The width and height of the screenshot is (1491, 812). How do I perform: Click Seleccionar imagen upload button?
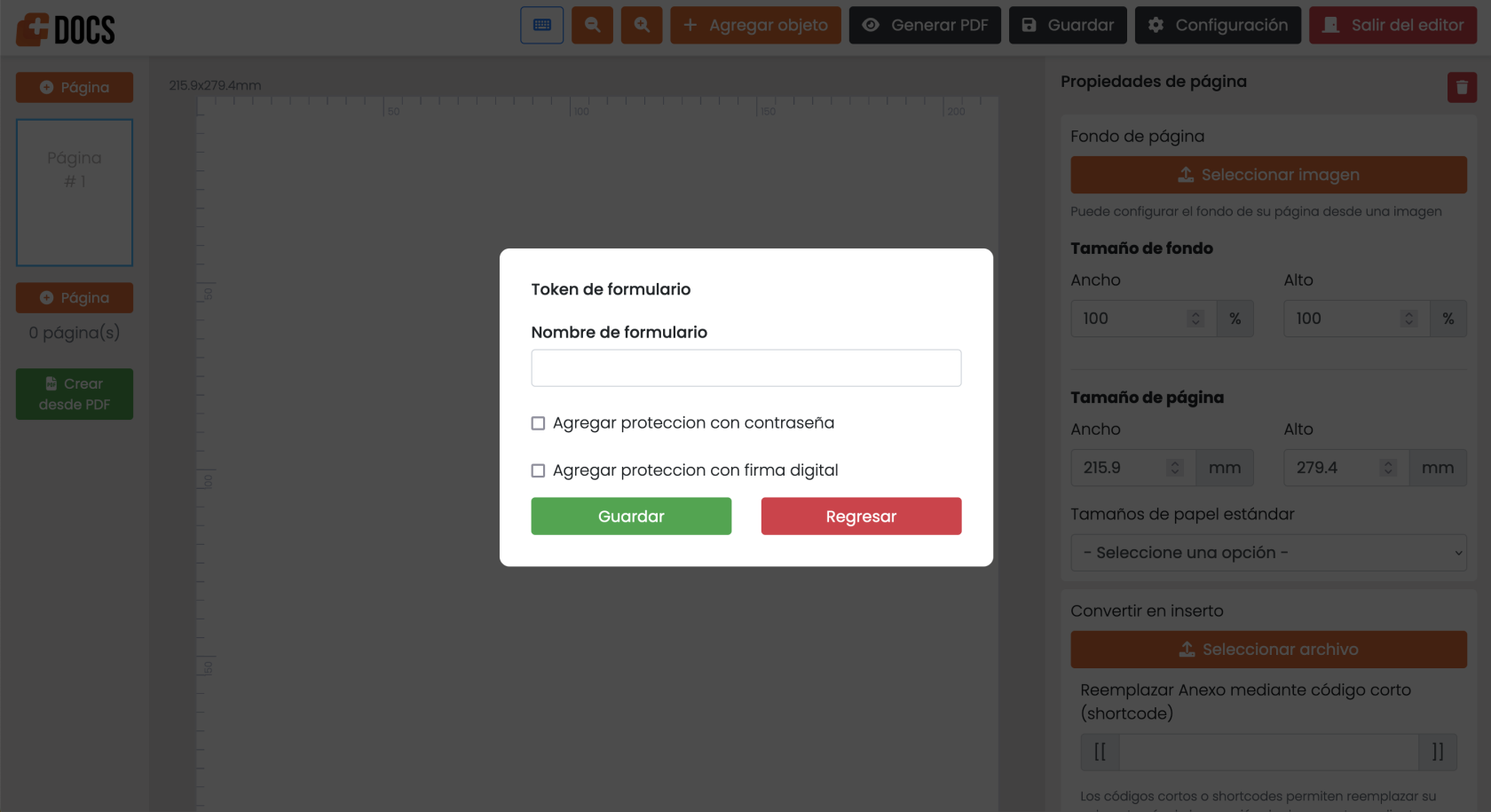(x=1268, y=175)
